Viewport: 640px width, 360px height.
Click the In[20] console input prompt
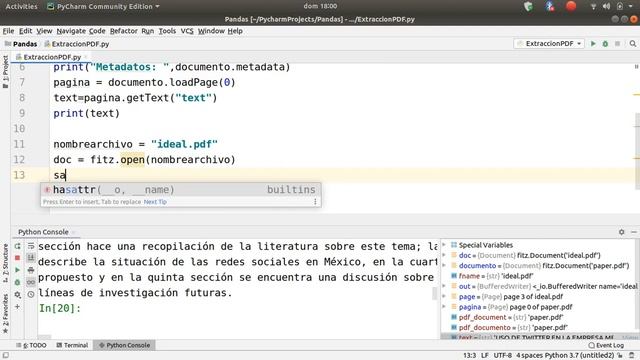(60, 308)
